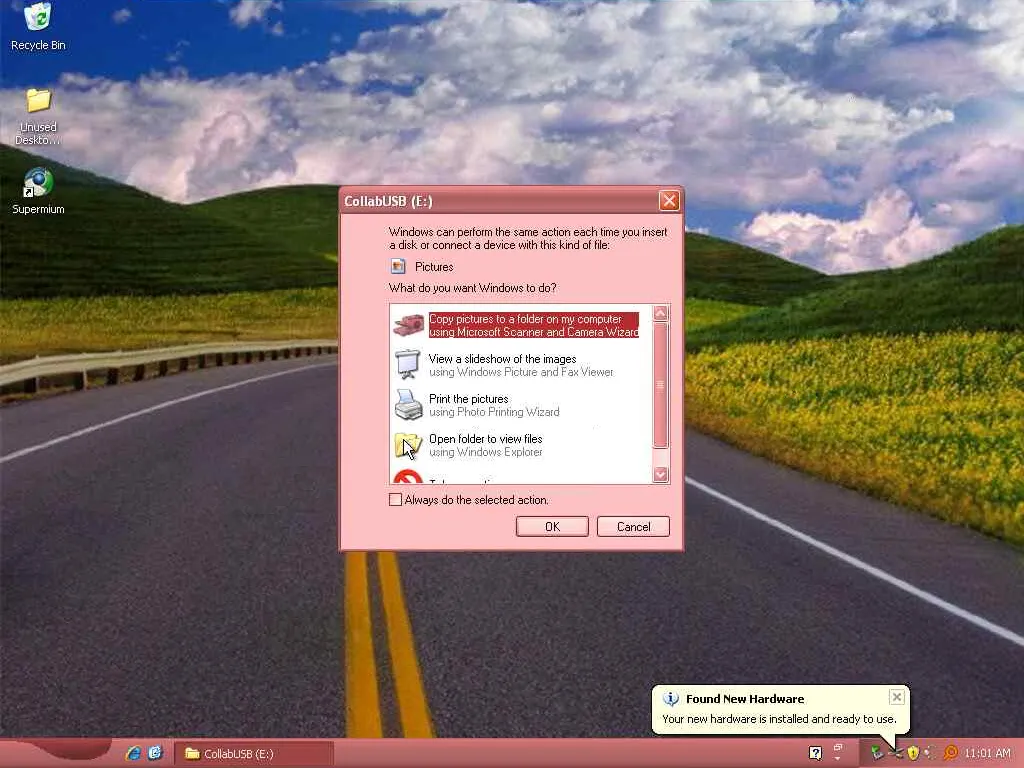Click the orange magnifier tray icon

951,753
